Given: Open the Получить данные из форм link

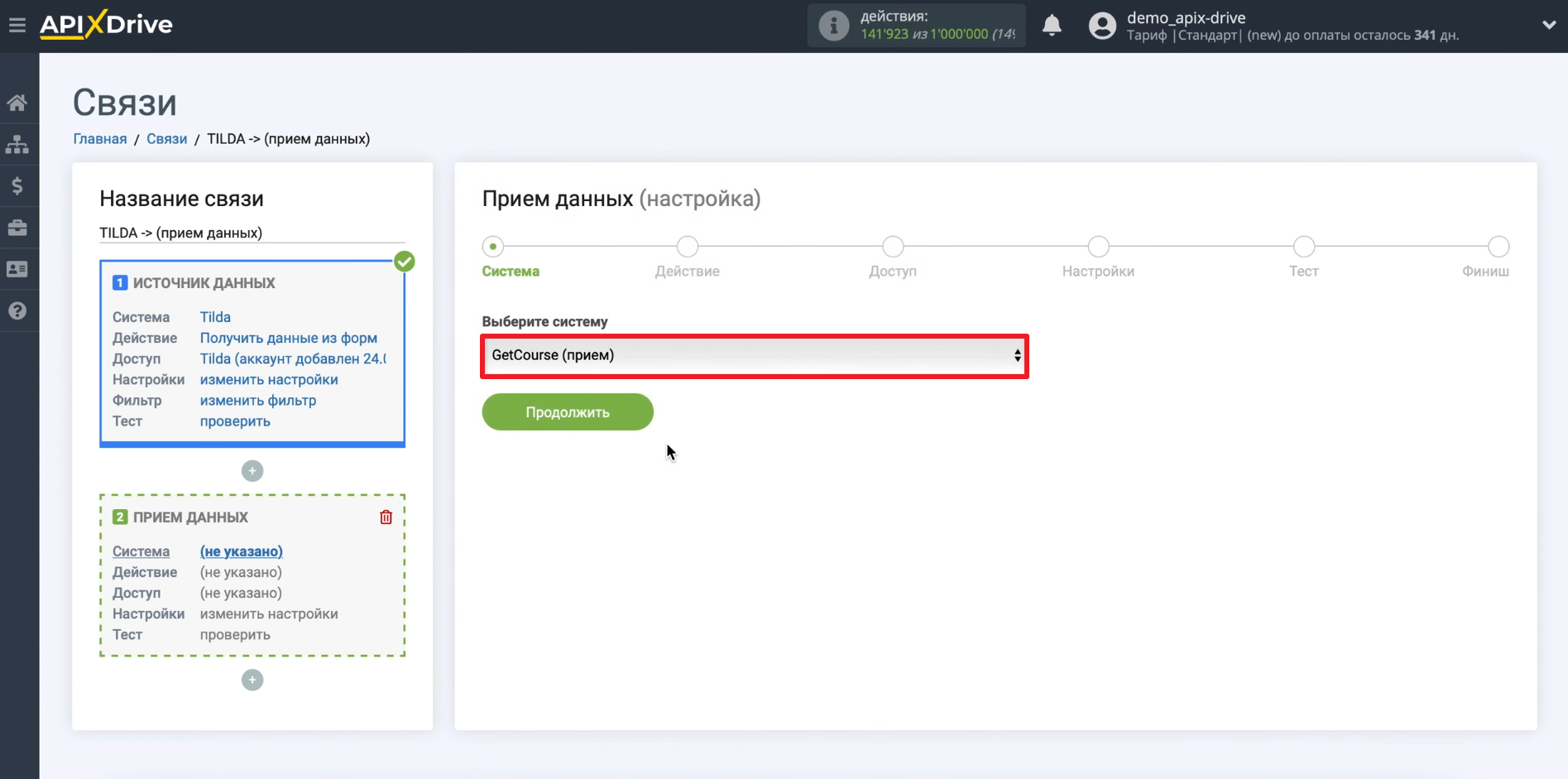Looking at the screenshot, I should pos(289,338).
